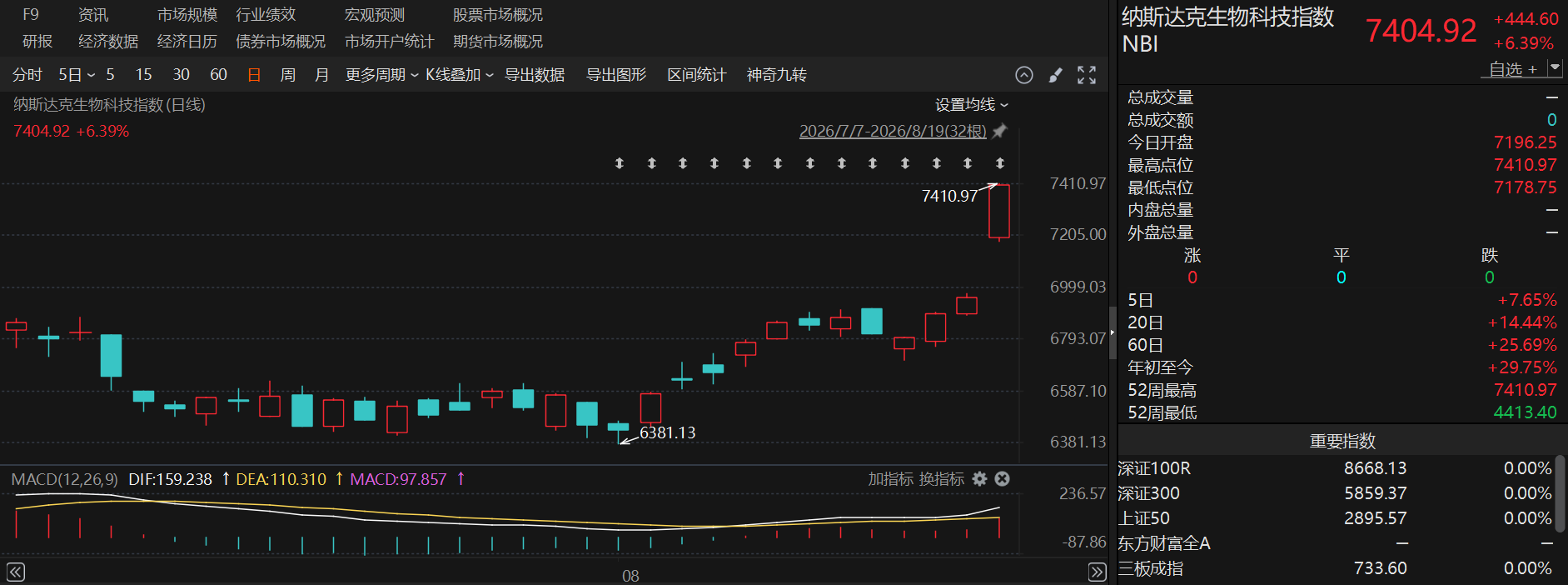Image resolution: width=1568 pixels, height=585 pixels.
Task: Close the MACD indicator panel
Action: coord(1003,478)
